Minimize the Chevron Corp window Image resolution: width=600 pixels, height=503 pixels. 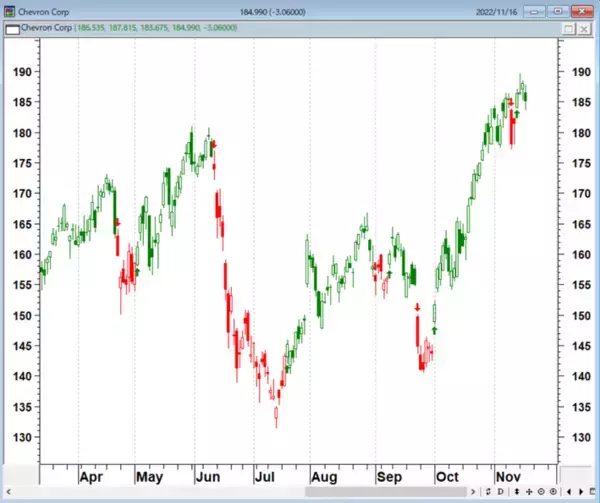pyautogui.click(x=534, y=12)
